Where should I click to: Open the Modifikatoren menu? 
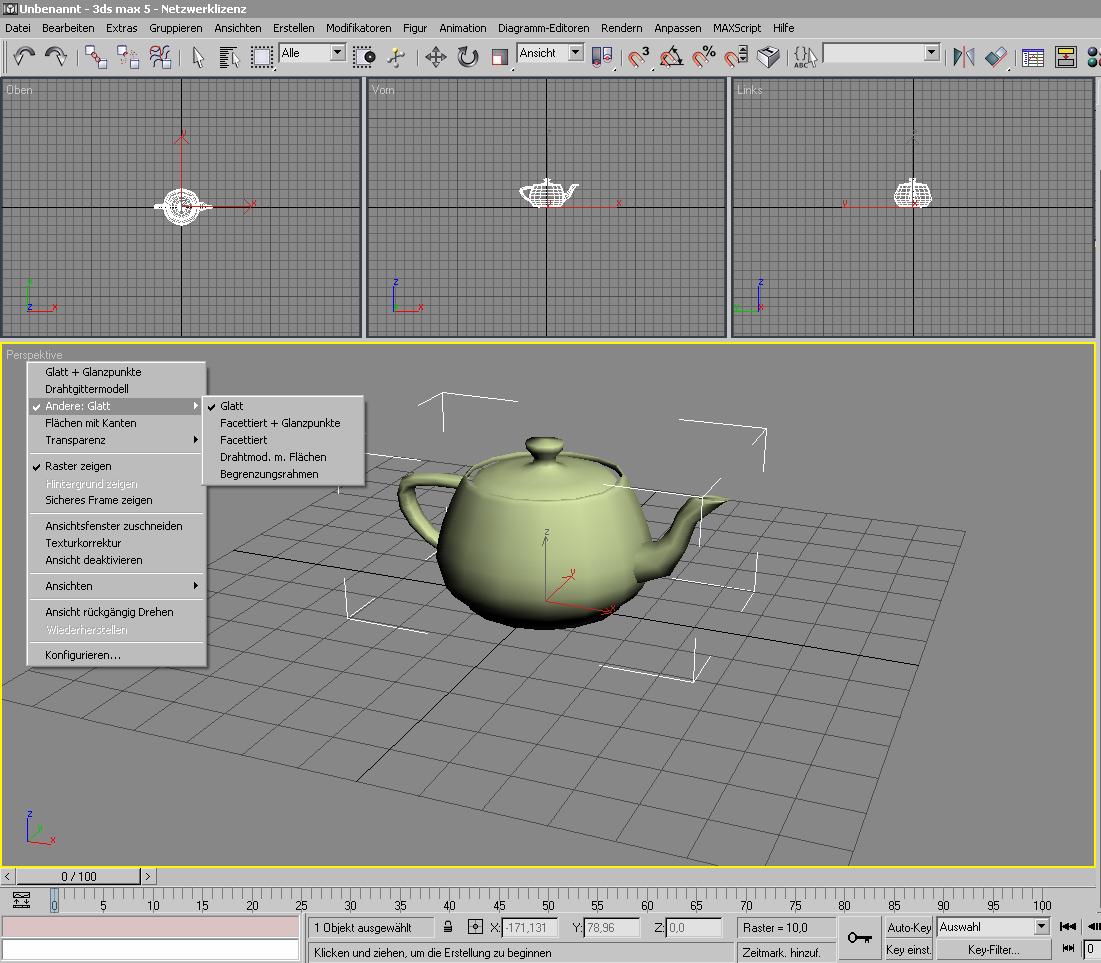click(x=358, y=28)
